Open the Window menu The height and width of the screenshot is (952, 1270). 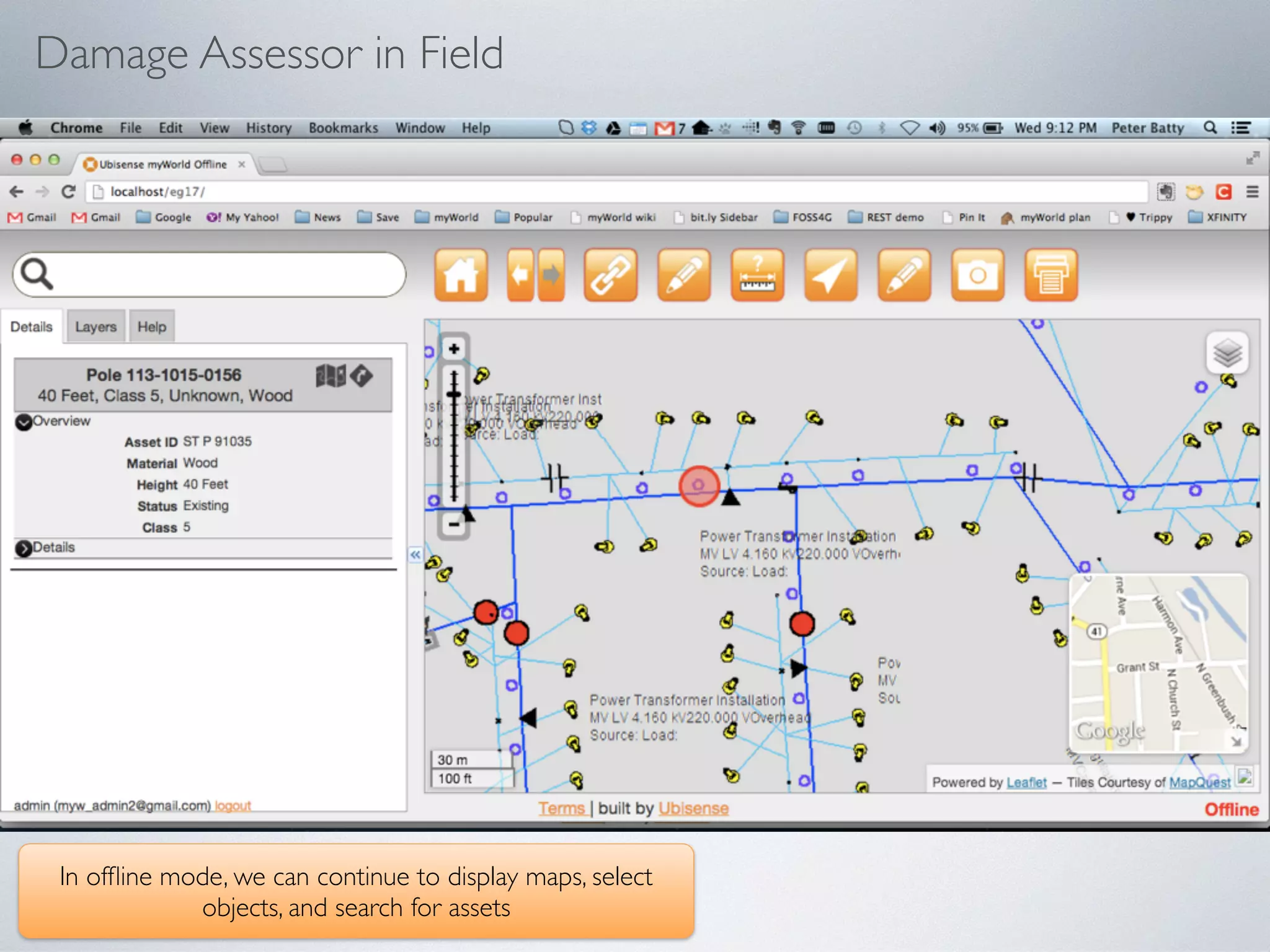click(x=420, y=128)
